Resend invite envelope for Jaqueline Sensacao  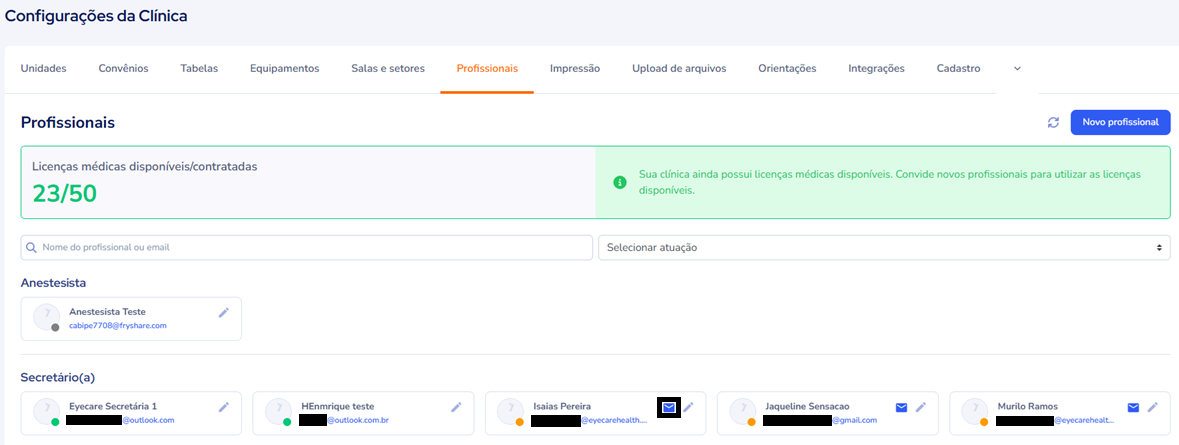[901, 407]
